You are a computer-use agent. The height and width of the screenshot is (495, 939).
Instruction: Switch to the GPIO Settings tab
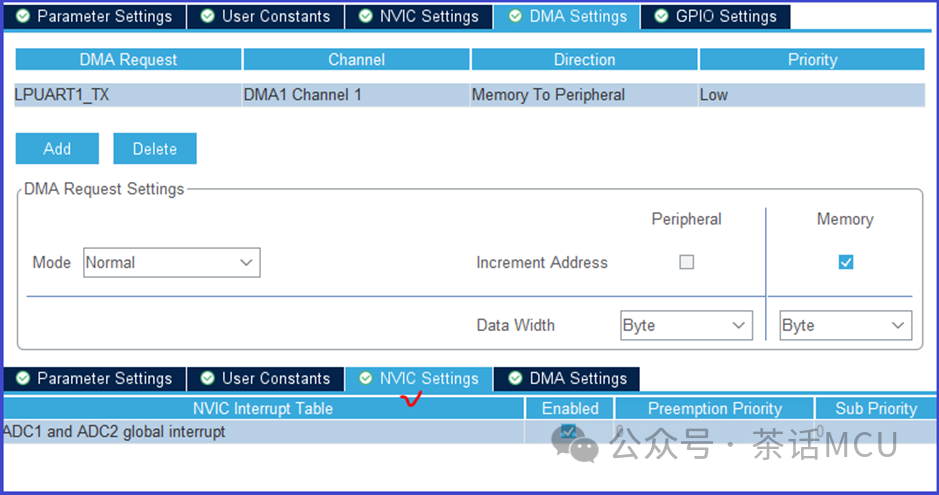(716, 16)
